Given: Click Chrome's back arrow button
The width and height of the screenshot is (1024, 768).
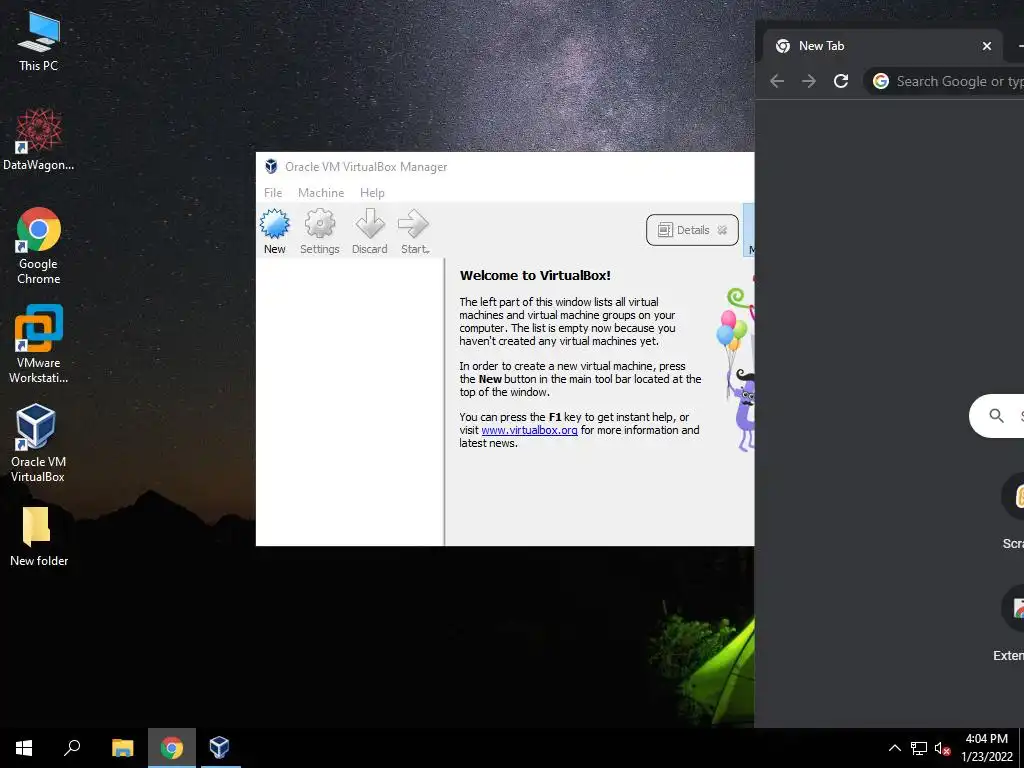Looking at the screenshot, I should [x=777, y=81].
